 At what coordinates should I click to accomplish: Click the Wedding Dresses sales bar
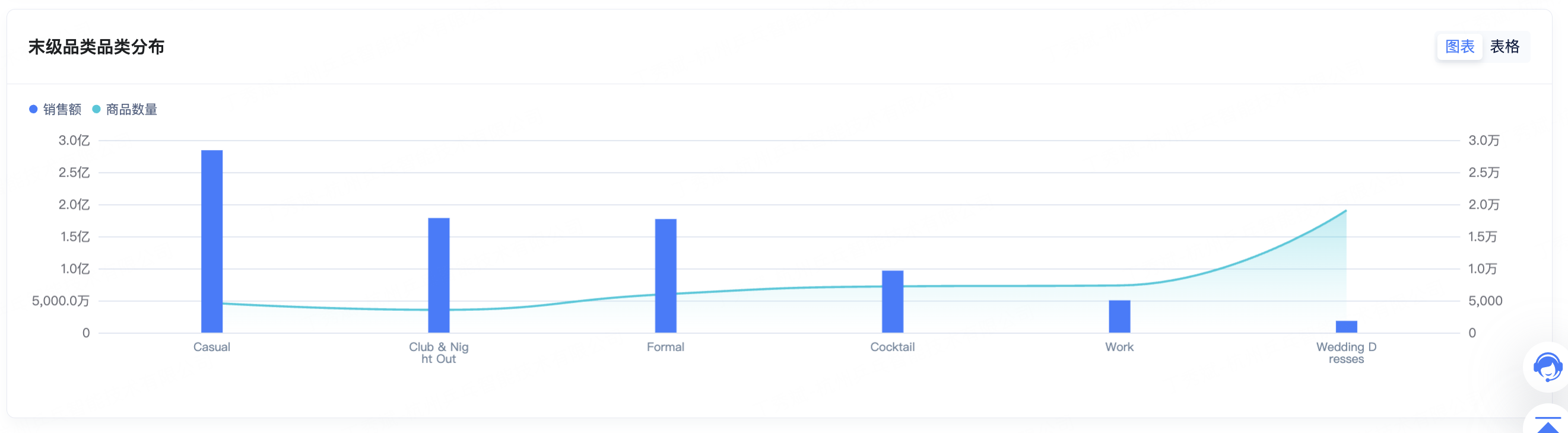click(x=1346, y=327)
